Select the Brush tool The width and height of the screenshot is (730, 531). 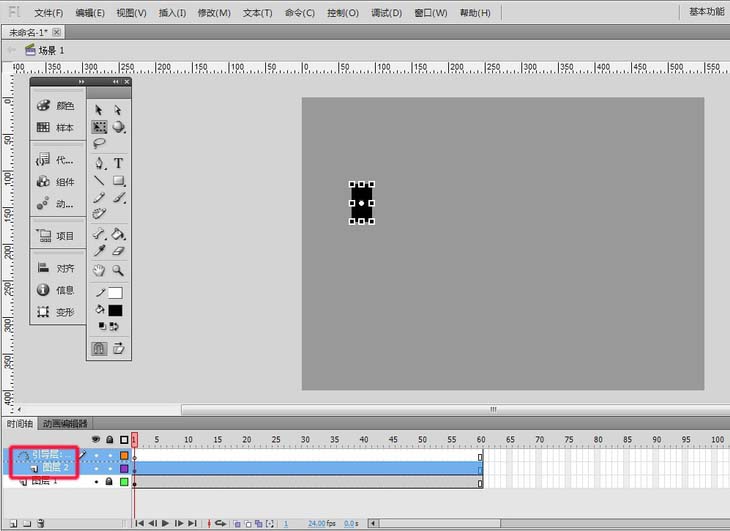click(119, 197)
